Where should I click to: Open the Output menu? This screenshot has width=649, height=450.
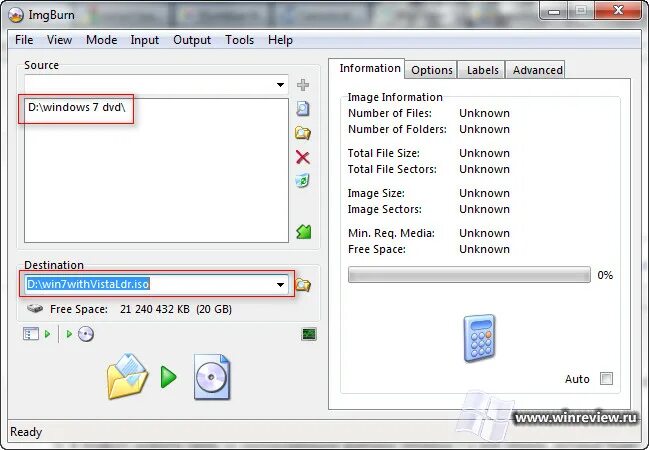click(x=192, y=40)
